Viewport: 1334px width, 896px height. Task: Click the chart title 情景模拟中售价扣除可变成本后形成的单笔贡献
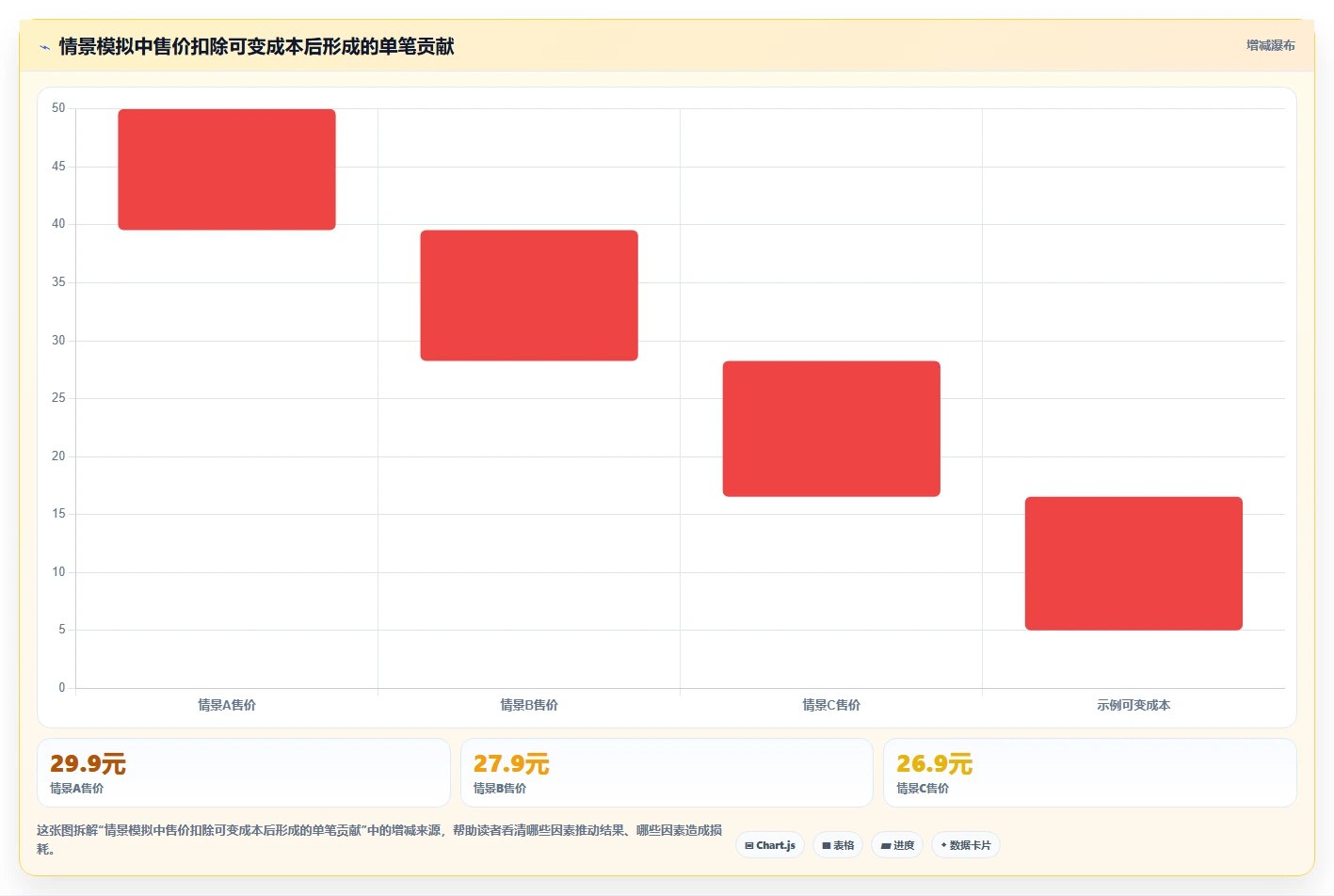(256, 46)
